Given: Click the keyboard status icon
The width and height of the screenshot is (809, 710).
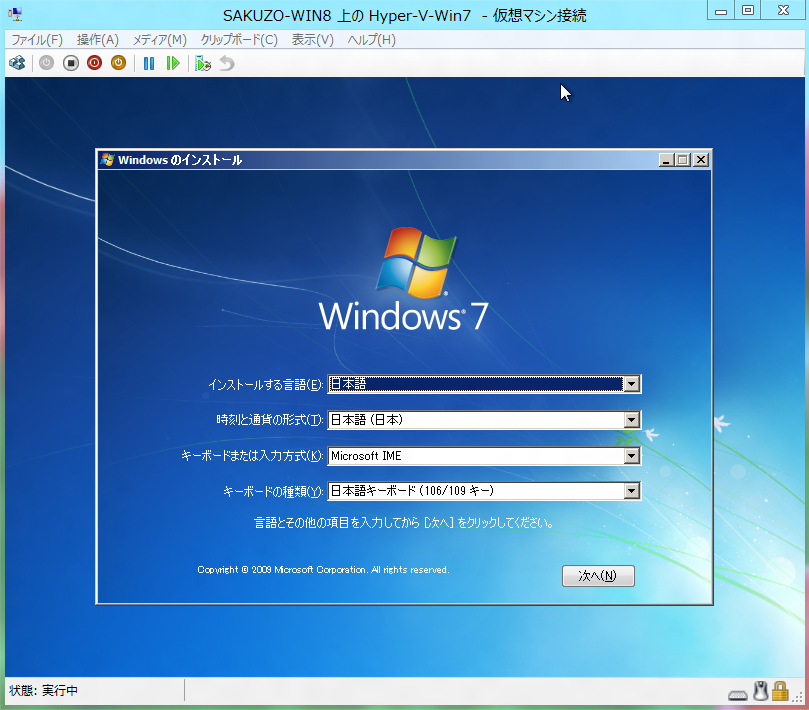Looking at the screenshot, I should click(x=738, y=695).
